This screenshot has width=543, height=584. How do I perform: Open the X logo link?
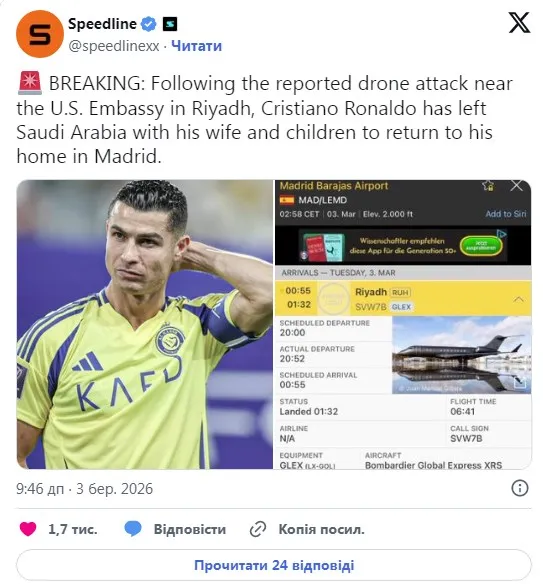519,23
